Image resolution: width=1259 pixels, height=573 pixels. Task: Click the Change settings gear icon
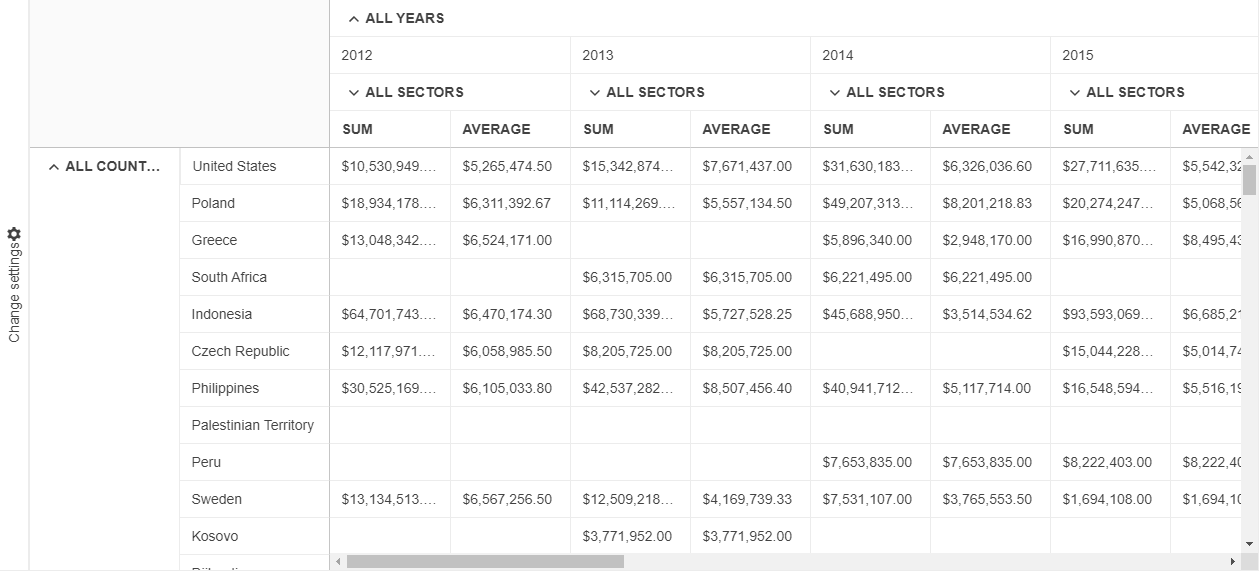click(14, 234)
